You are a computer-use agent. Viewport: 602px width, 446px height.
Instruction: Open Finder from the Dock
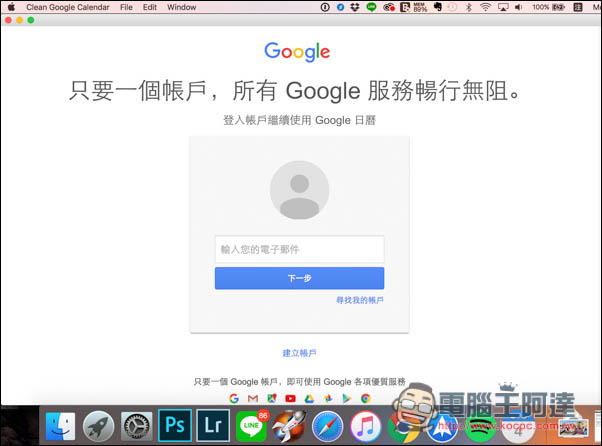(60, 426)
